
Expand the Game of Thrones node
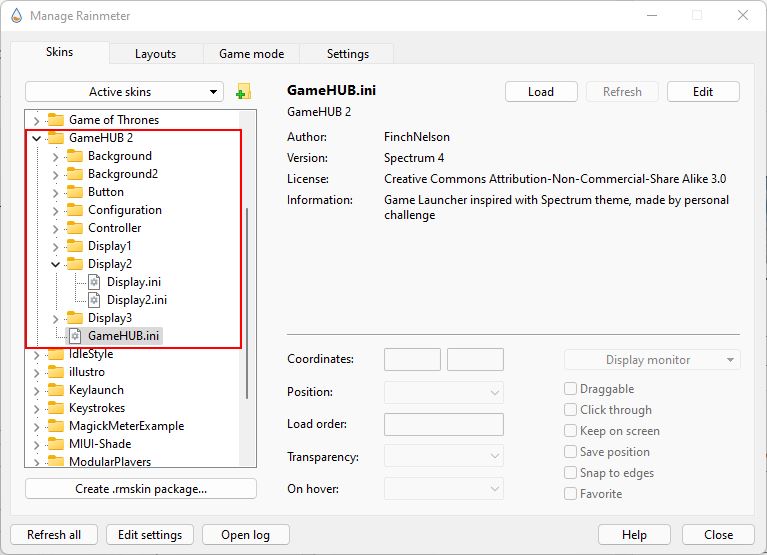[x=36, y=120]
